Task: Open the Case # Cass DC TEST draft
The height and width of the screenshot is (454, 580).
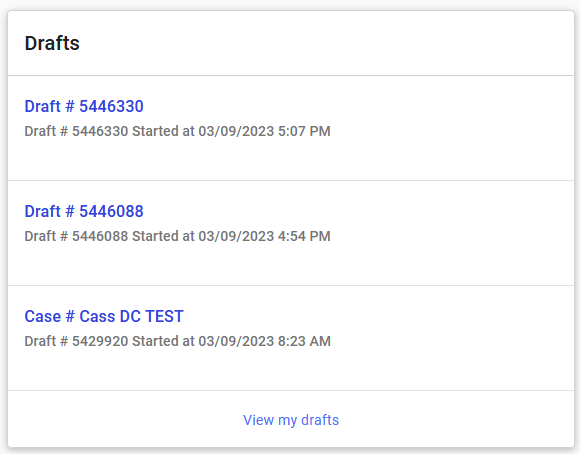Action: tap(104, 316)
